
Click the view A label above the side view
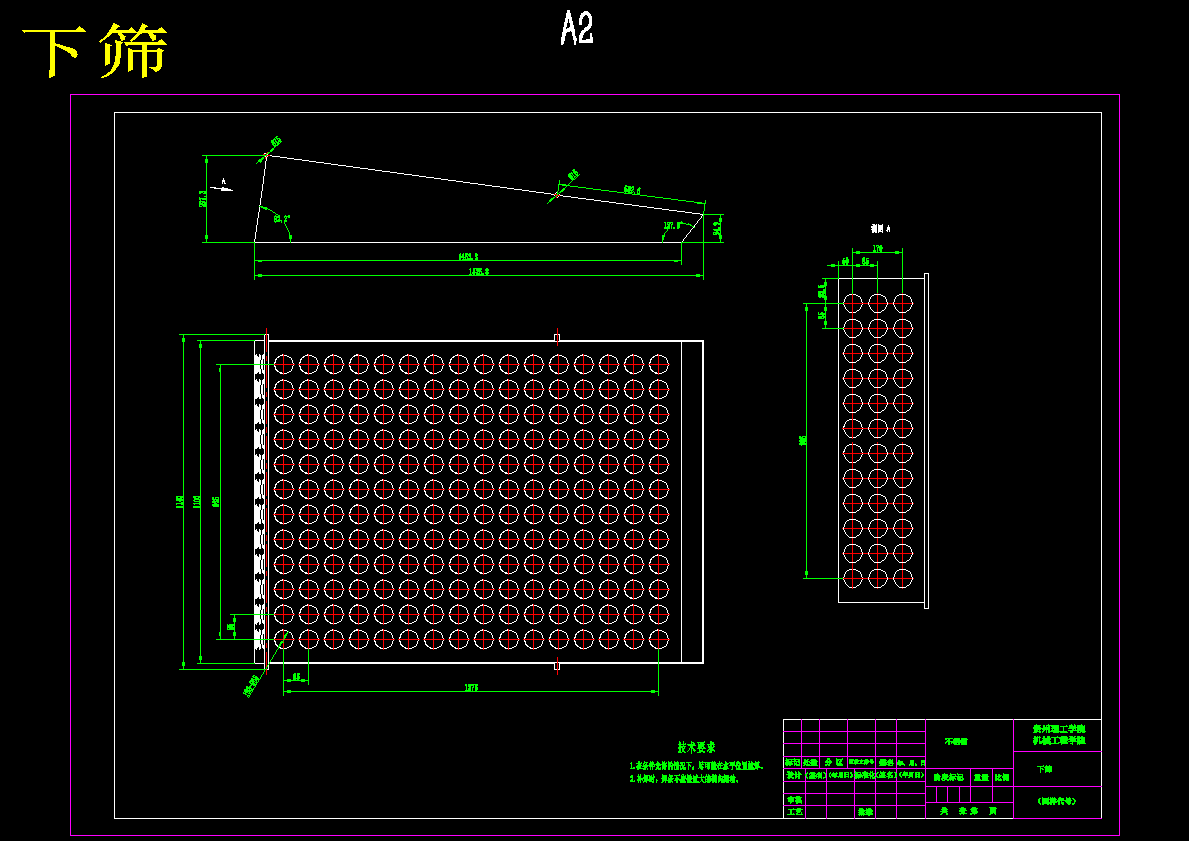point(880,228)
